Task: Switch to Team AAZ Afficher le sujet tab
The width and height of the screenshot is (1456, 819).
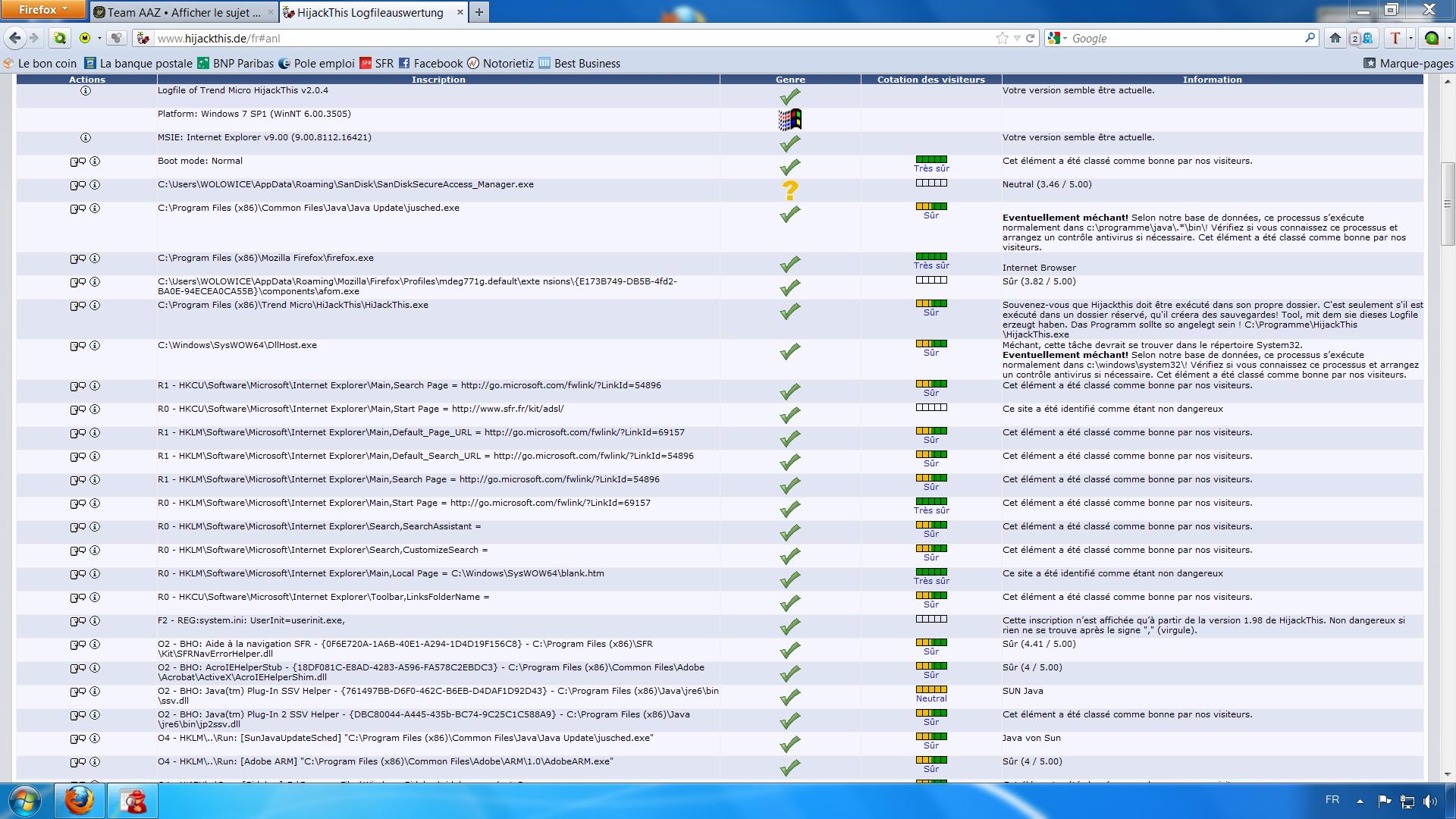Action: point(184,12)
